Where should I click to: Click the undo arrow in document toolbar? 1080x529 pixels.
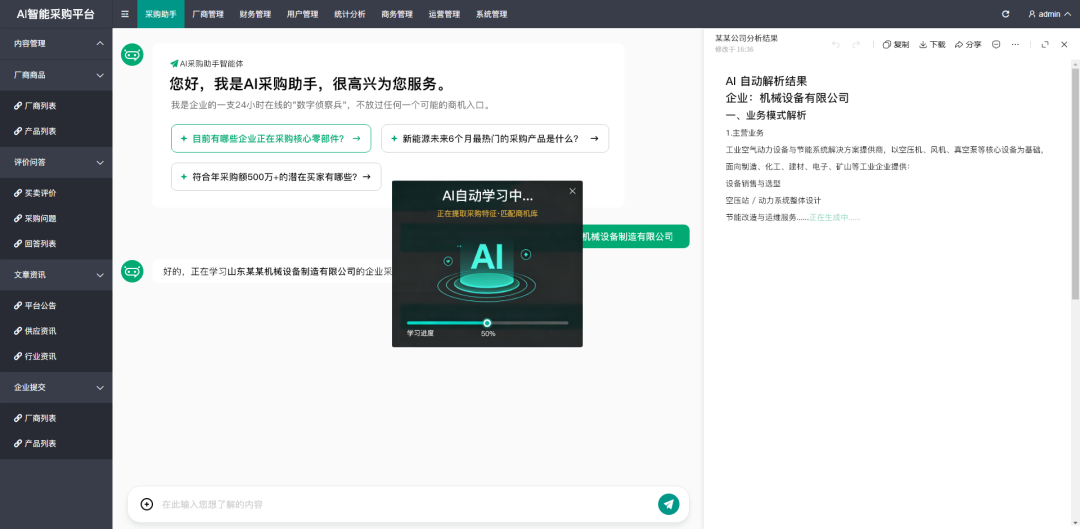point(836,44)
